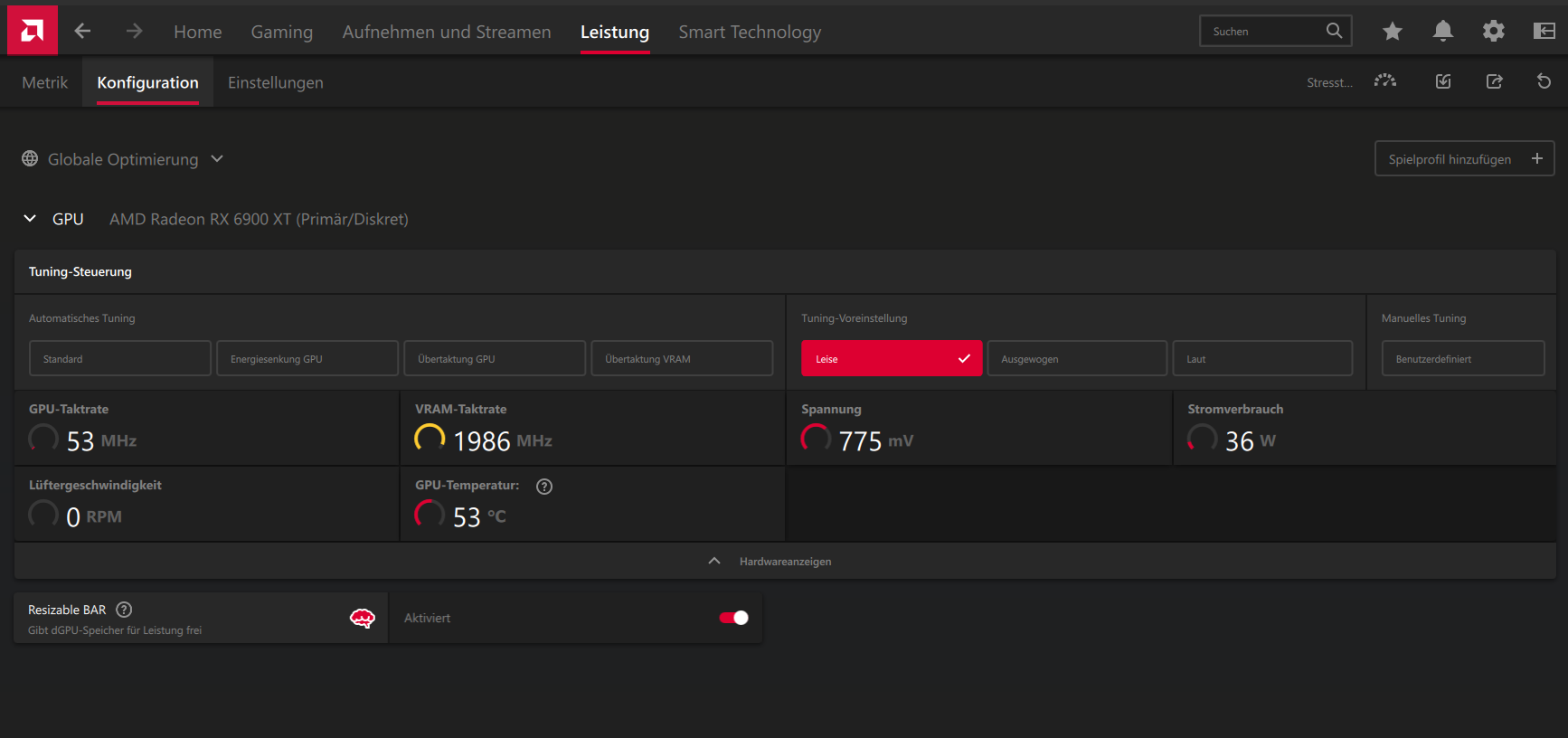Viewport: 1568px width, 738px height.
Task: Click the 36 W value
Action: (1251, 440)
